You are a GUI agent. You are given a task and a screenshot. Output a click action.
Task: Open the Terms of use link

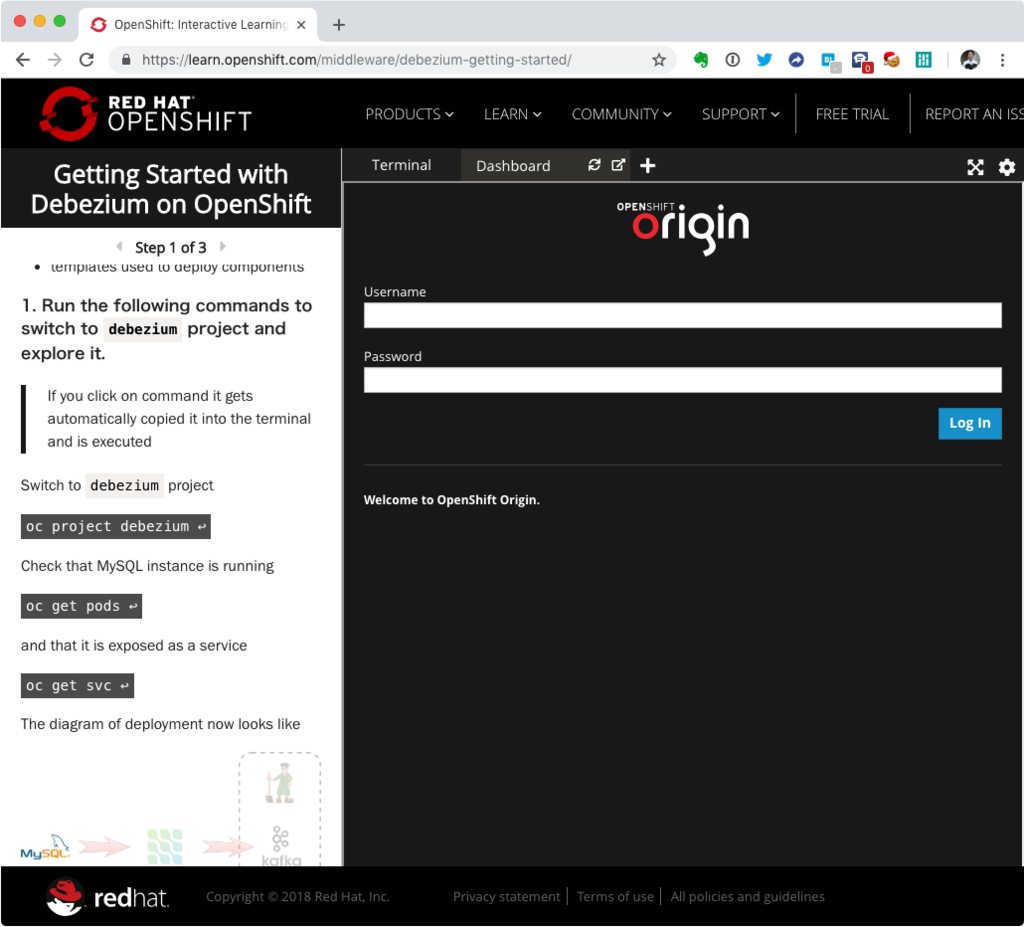pos(615,897)
